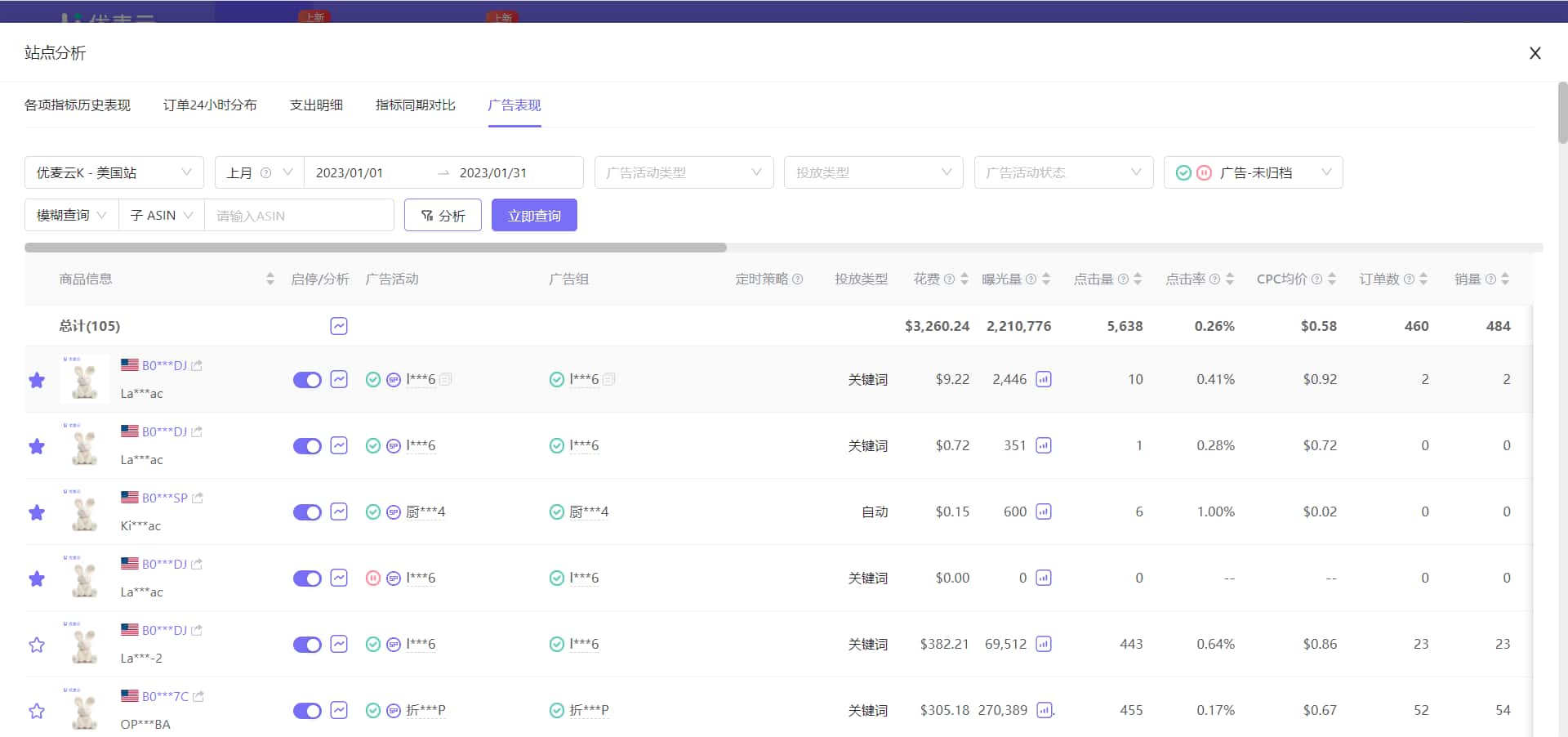Open ASIN link B0***7C
Image resolution: width=1568 pixels, height=737 pixels.
[165, 696]
